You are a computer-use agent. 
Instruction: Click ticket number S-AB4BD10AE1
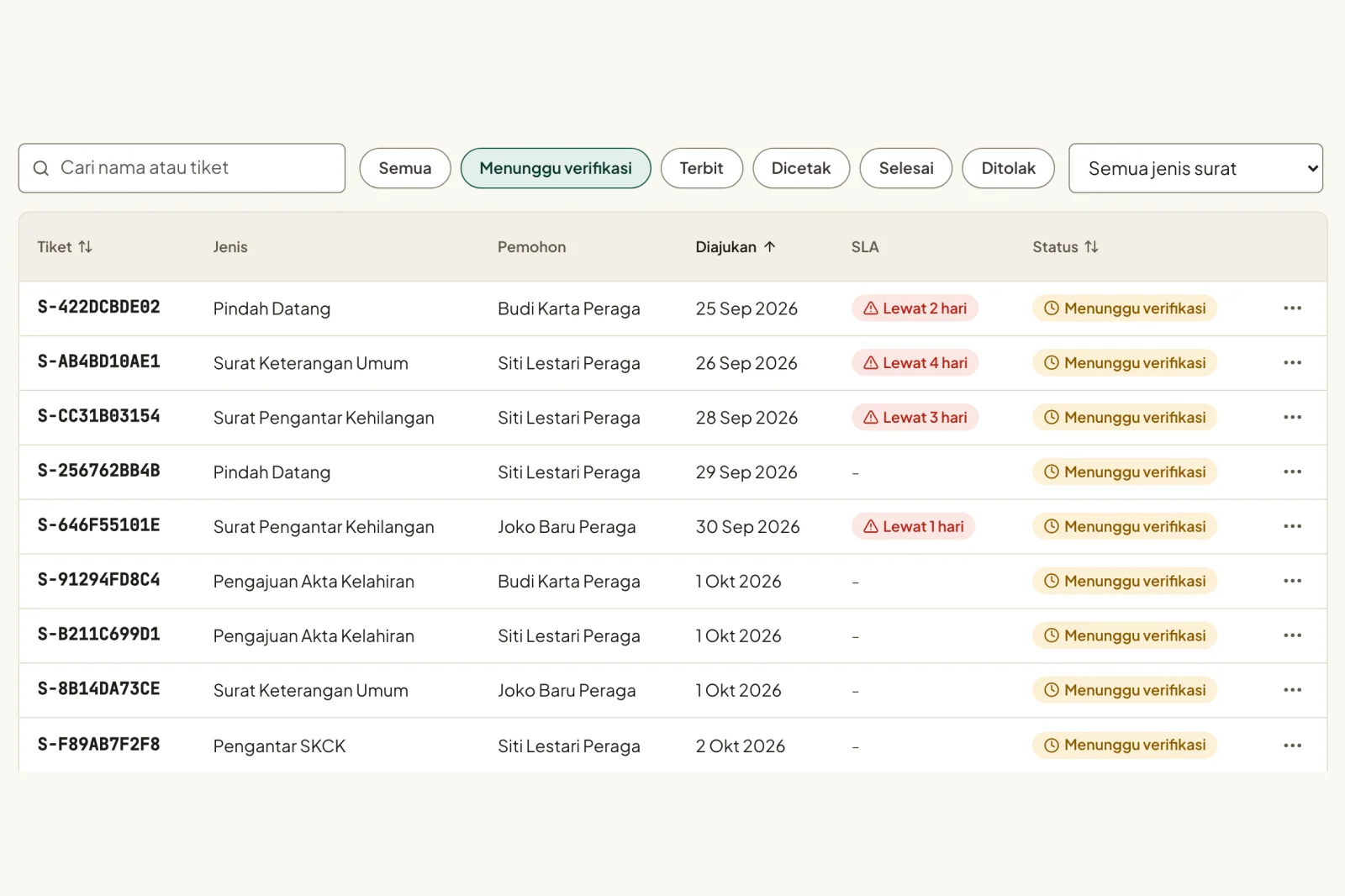[x=98, y=362]
